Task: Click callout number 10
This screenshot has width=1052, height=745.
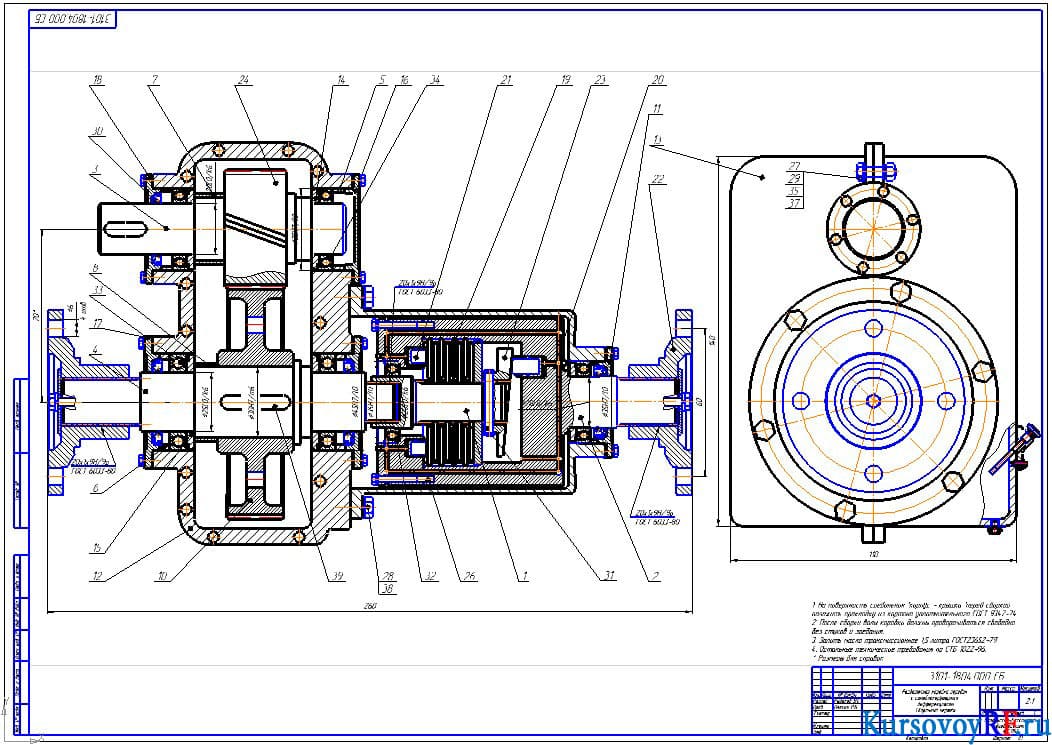Action: pyautogui.click(x=163, y=576)
